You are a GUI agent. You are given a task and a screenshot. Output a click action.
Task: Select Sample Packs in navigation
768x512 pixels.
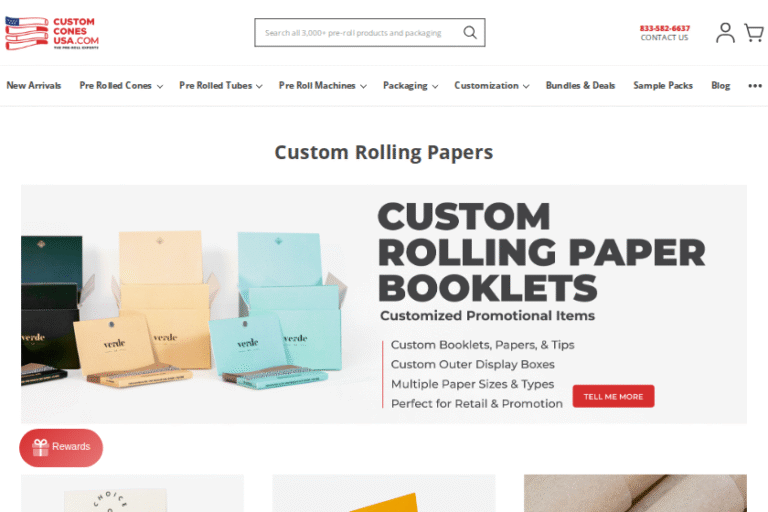[x=663, y=86]
